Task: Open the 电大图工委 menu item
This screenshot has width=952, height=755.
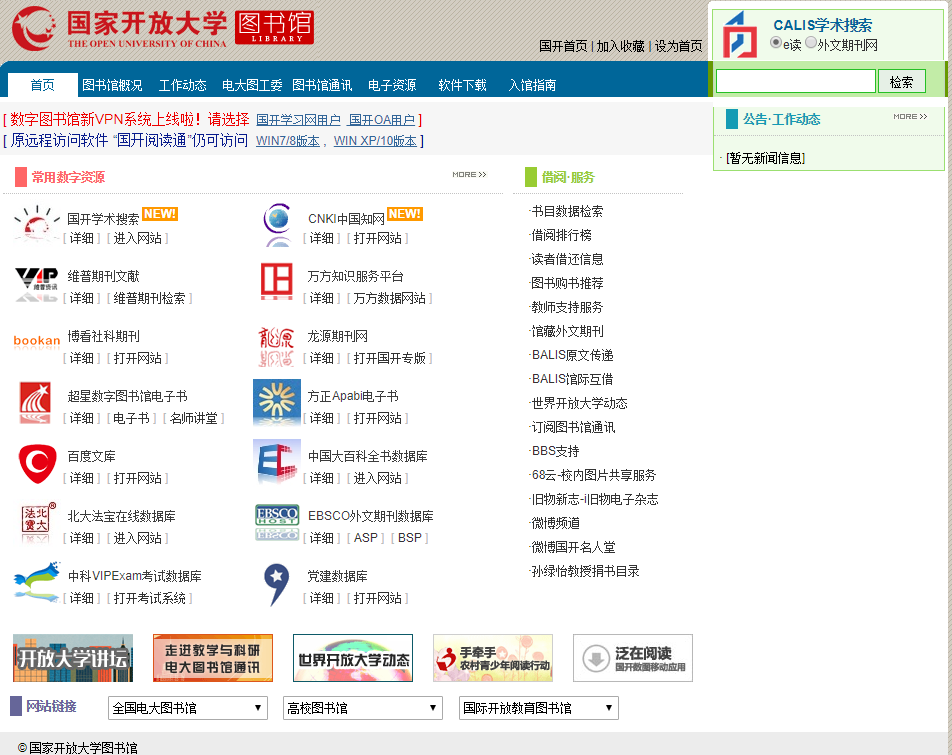Action: pos(252,85)
